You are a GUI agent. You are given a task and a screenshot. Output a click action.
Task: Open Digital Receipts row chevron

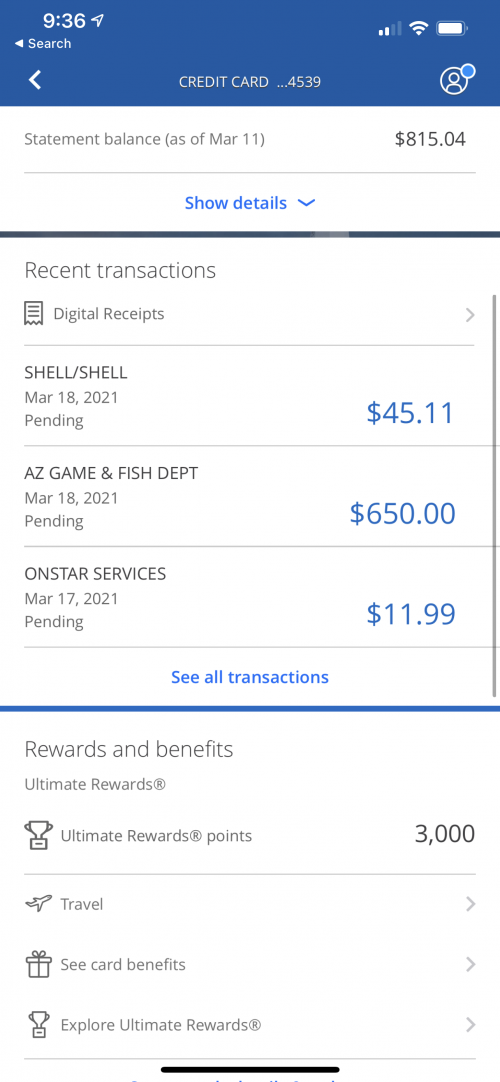[x=470, y=315]
